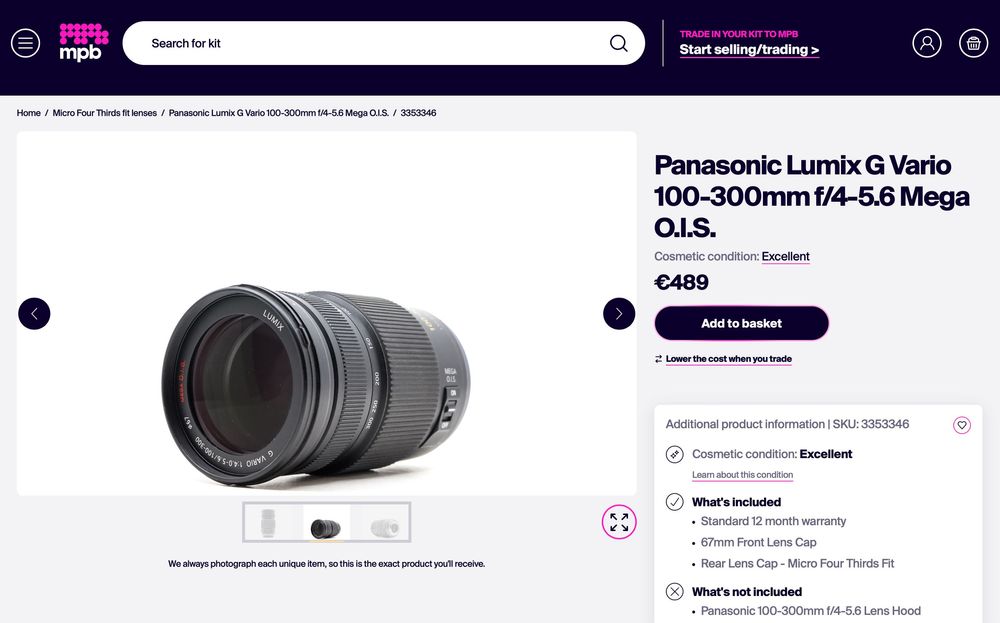1000x623 pixels.
Task: Open Learn about this condition link
Action: tap(742, 475)
